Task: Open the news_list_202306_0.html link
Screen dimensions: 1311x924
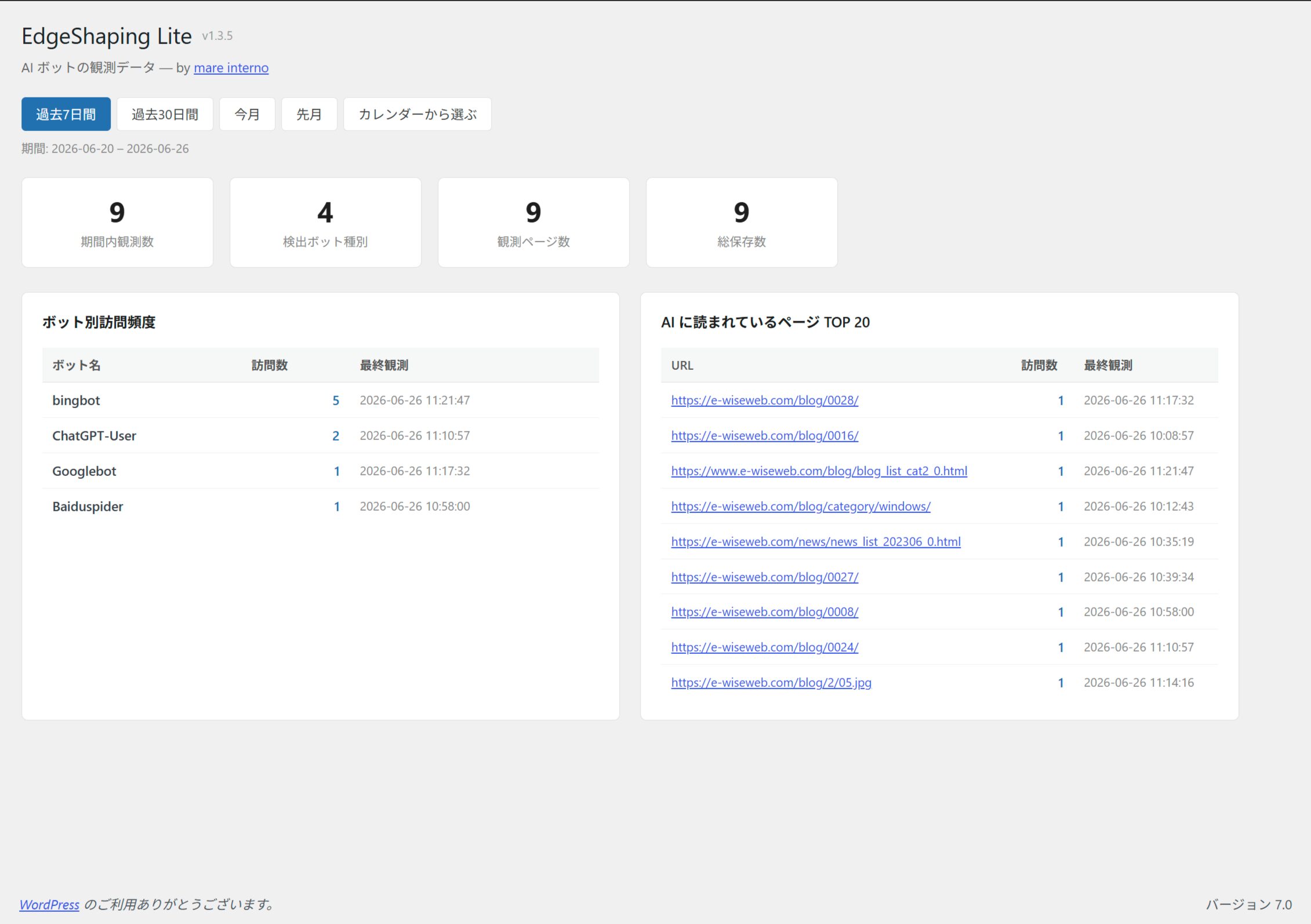Action: point(816,541)
